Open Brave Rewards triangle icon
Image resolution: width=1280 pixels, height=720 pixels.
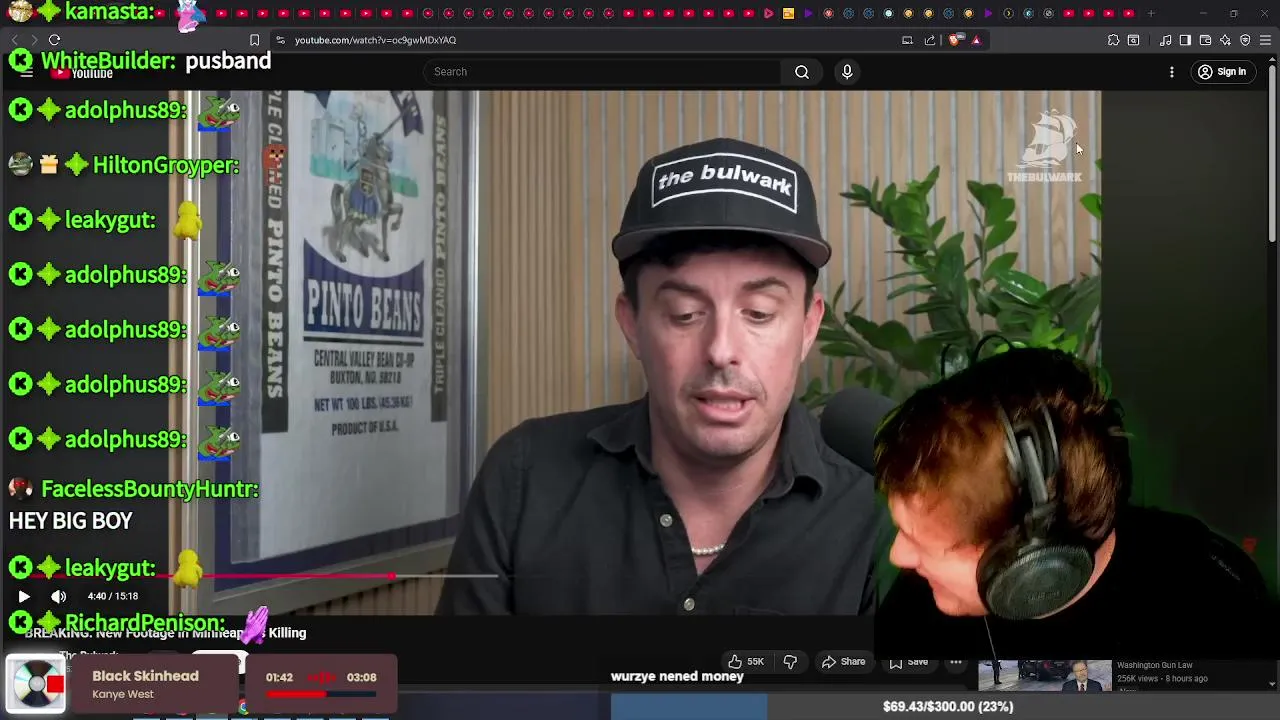pos(976,40)
